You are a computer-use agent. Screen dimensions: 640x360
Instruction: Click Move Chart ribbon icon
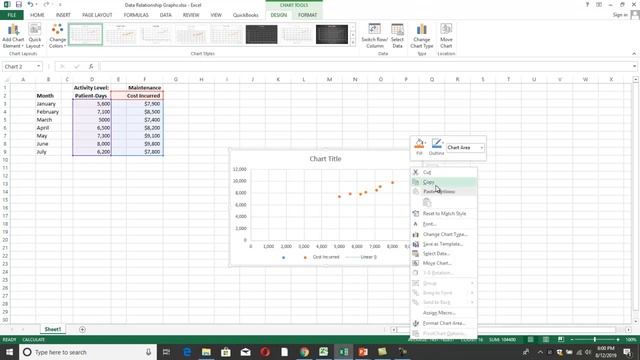click(x=446, y=36)
